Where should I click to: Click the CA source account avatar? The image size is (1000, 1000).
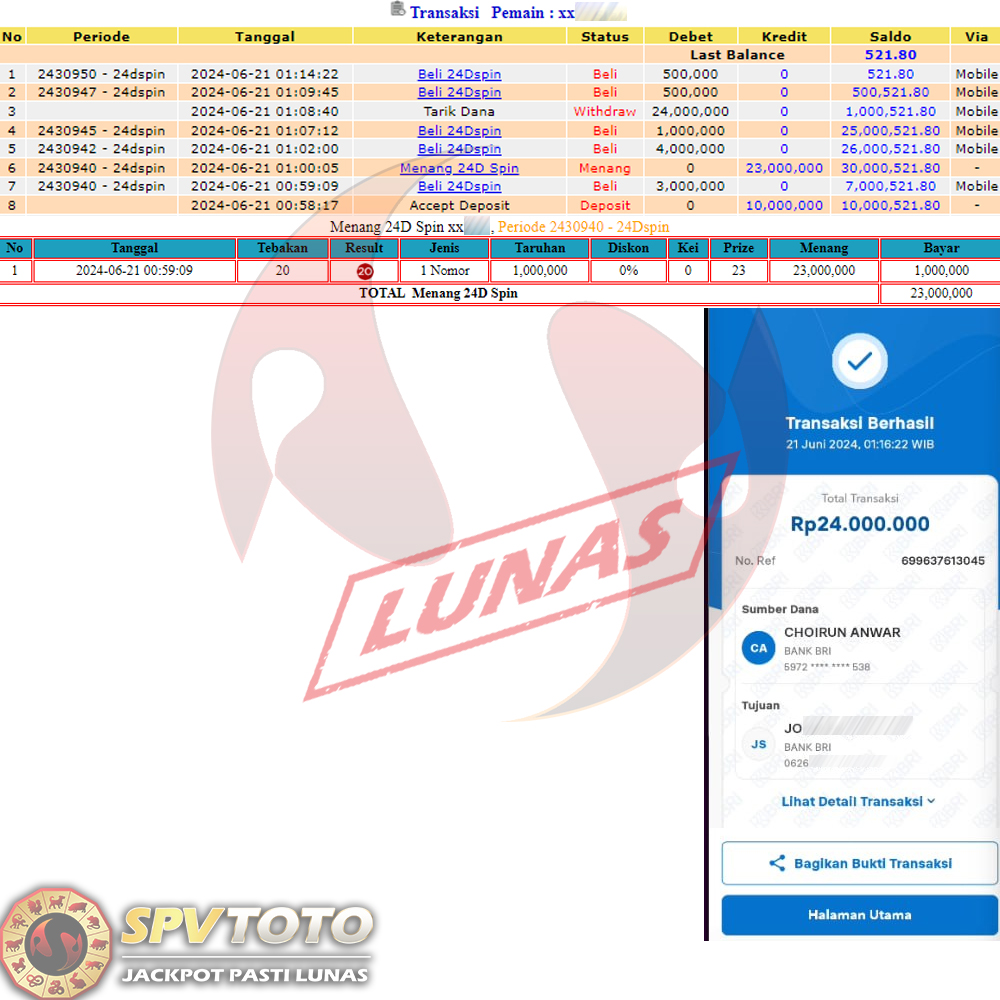pyautogui.click(x=759, y=648)
